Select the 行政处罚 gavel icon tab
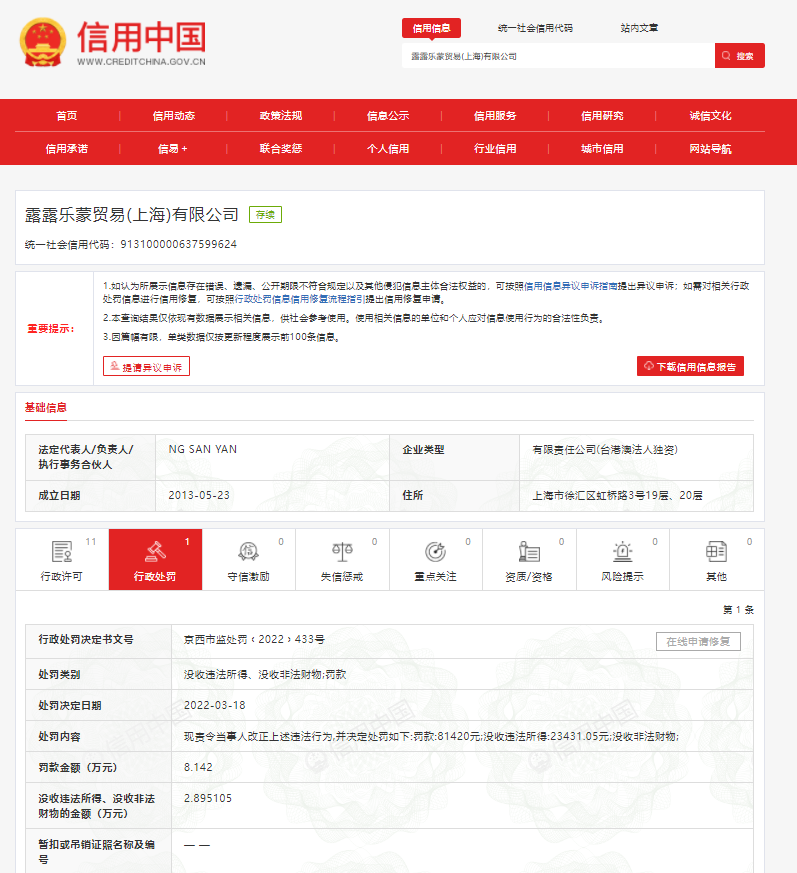This screenshot has width=797, height=873. [155, 560]
